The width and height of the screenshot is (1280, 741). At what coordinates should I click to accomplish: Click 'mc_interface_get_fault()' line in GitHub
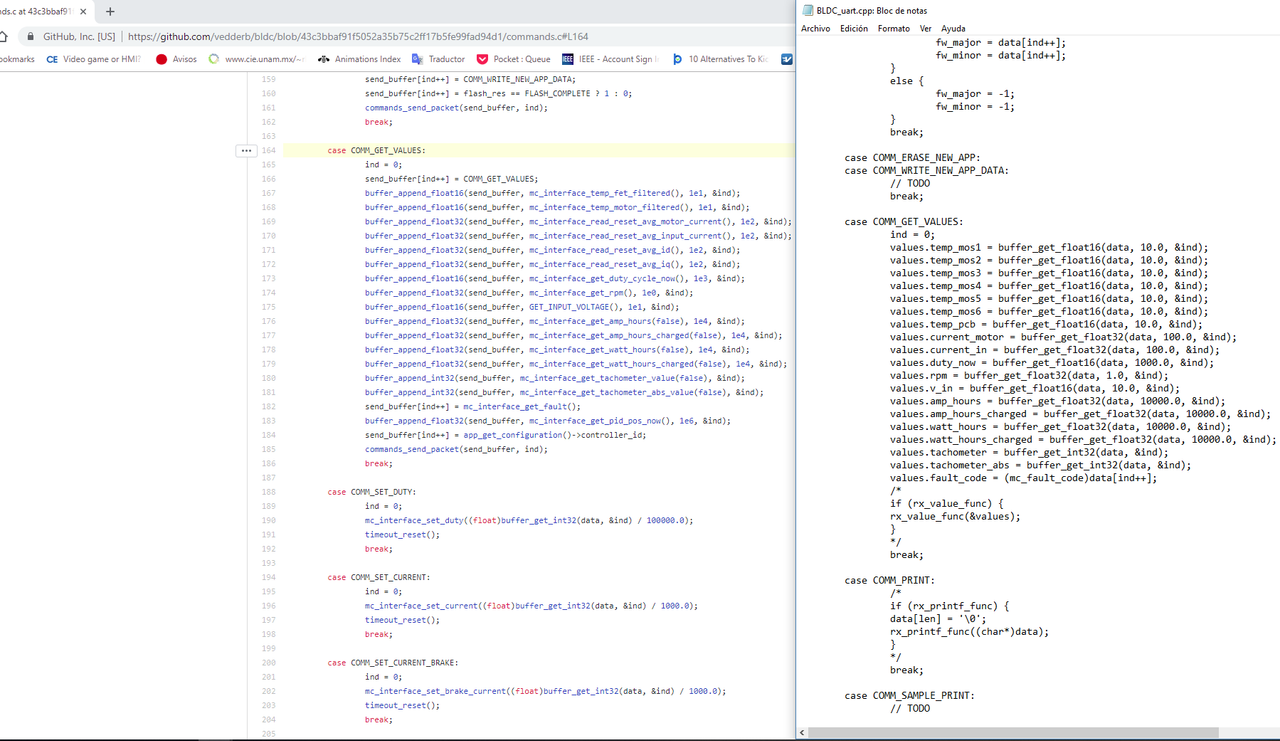[472, 406]
